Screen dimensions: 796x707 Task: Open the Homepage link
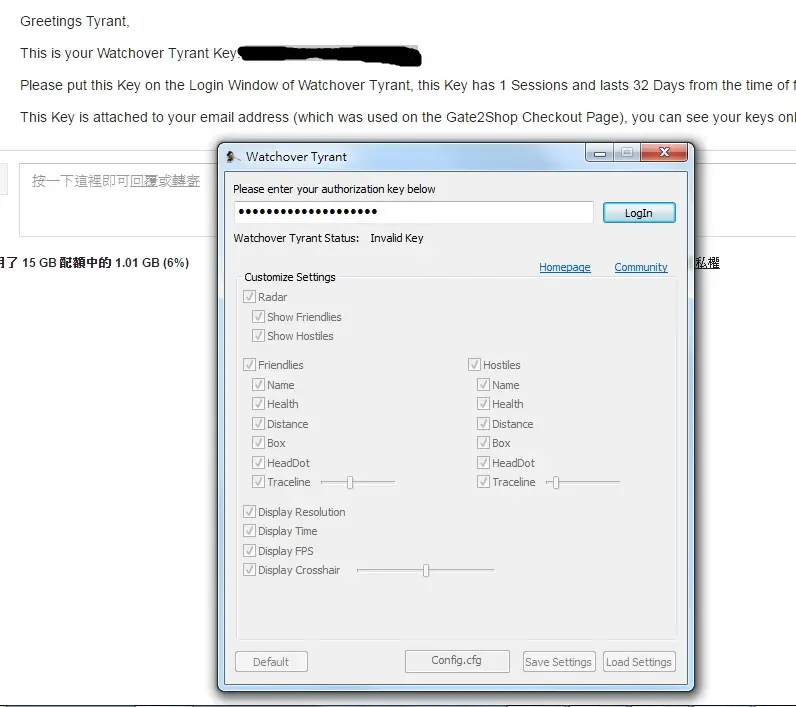[x=565, y=267]
